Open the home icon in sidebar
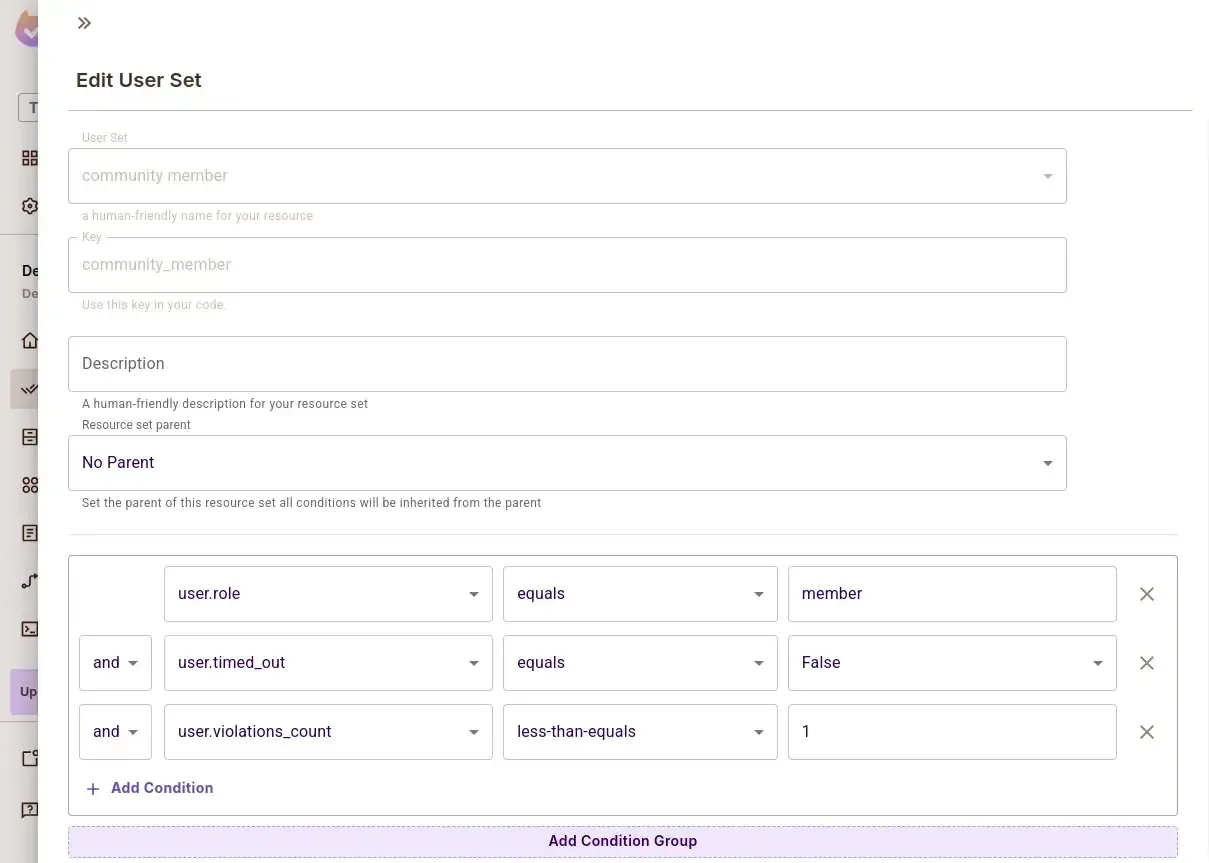 point(30,340)
